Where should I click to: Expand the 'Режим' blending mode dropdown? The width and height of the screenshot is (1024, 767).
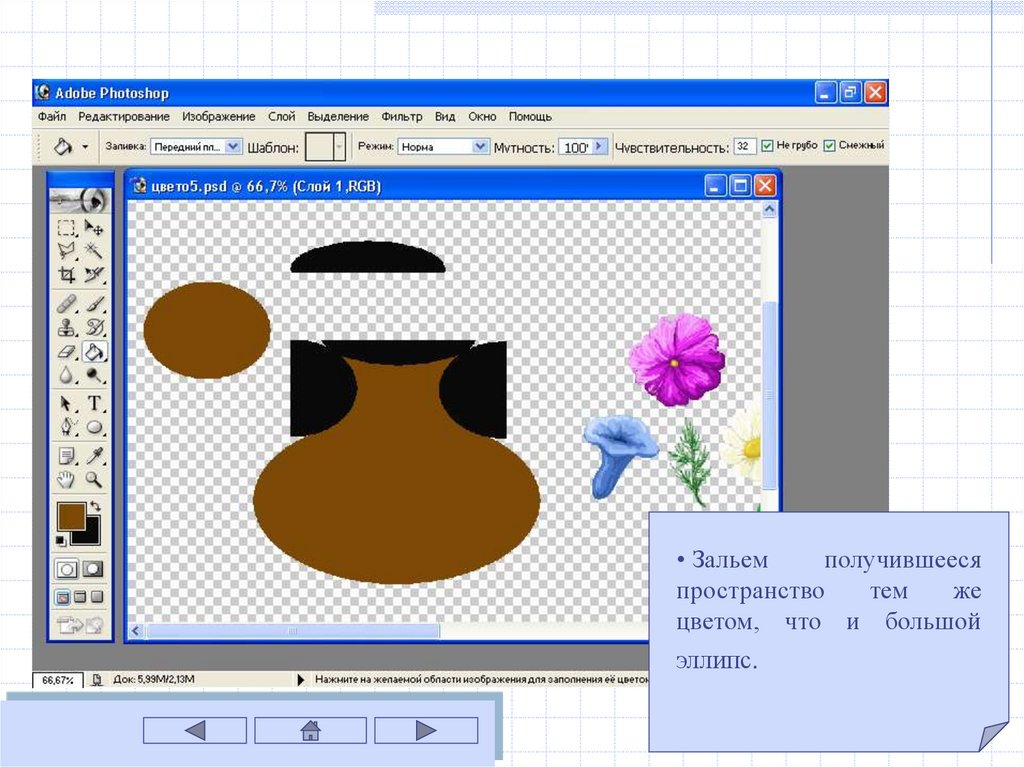(x=478, y=146)
